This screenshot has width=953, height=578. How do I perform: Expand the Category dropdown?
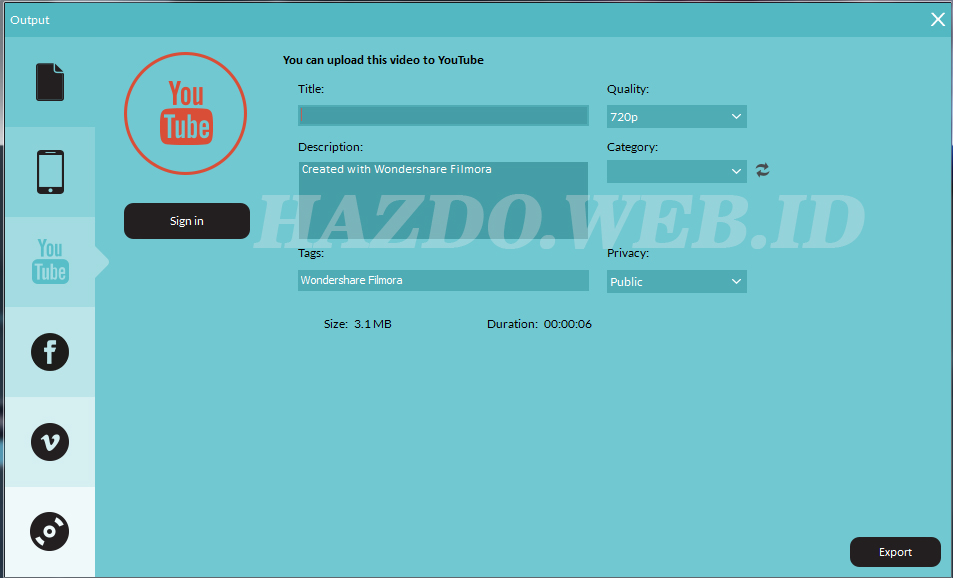(676, 171)
